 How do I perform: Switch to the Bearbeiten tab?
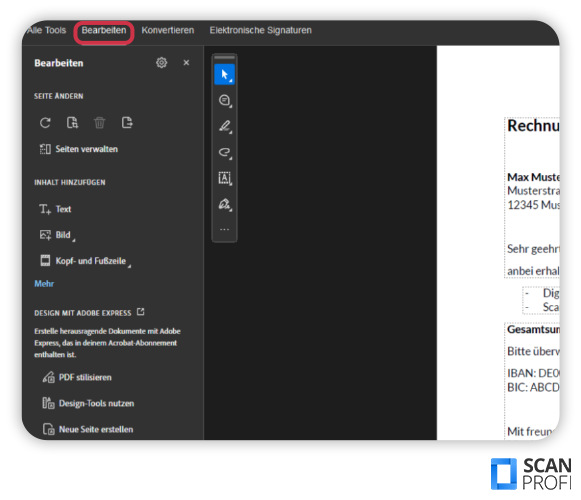104,30
